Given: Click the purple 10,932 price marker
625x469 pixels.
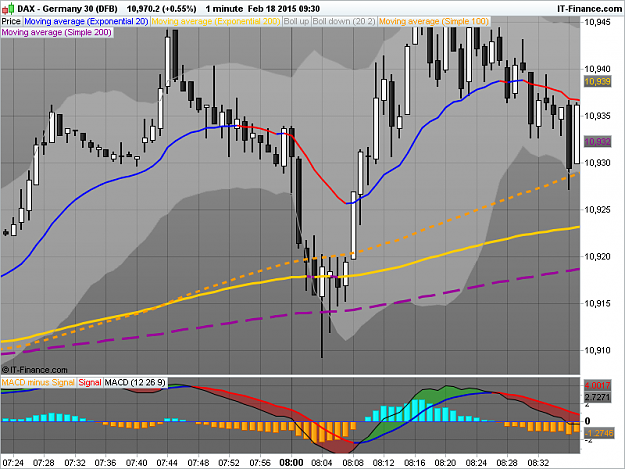Looking at the screenshot, I should tap(597, 141).
